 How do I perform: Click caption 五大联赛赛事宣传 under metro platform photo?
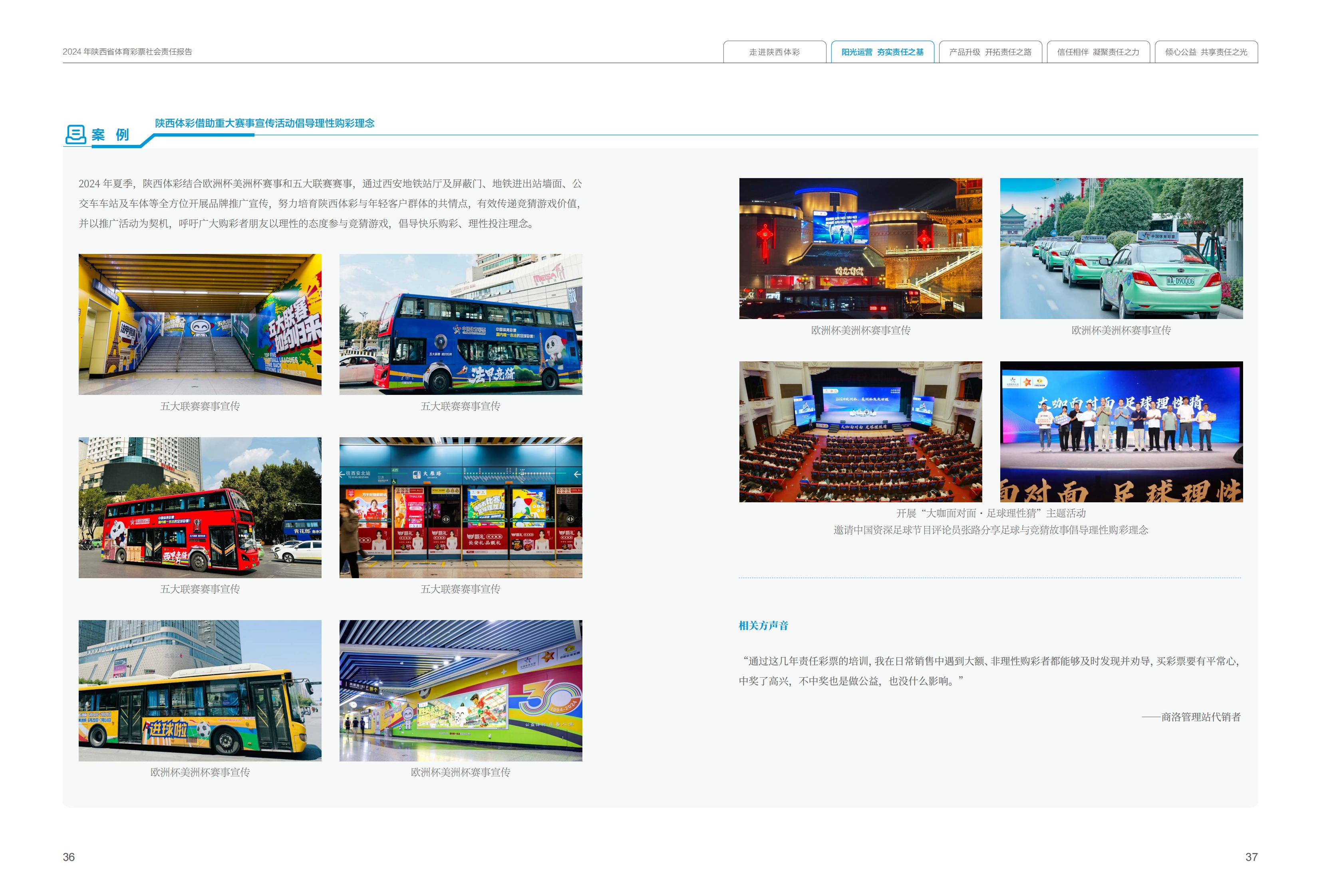coord(461,589)
